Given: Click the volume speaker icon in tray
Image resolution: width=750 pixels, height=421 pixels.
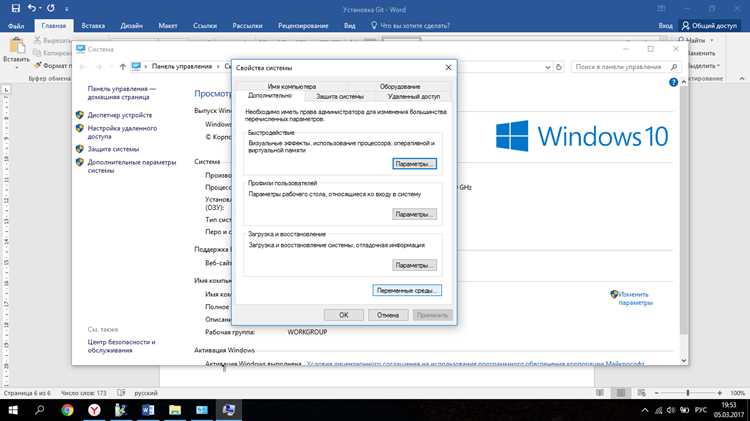Looking at the screenshot, I should 671,410.
